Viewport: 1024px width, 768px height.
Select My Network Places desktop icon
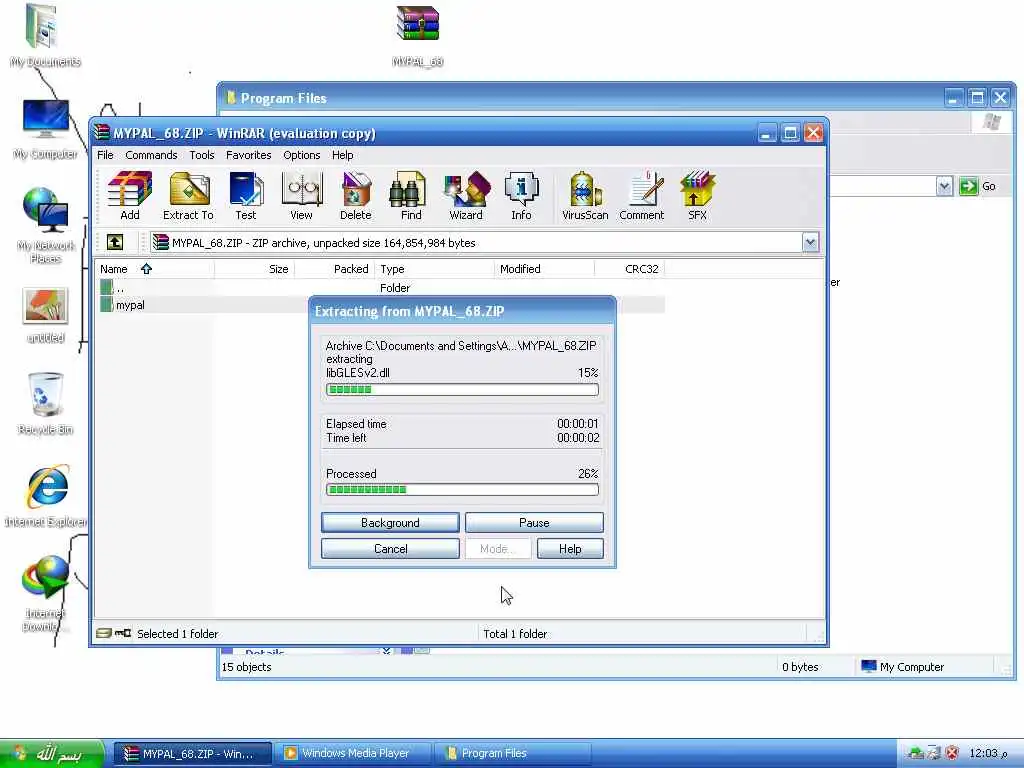[x=45, y=225]
